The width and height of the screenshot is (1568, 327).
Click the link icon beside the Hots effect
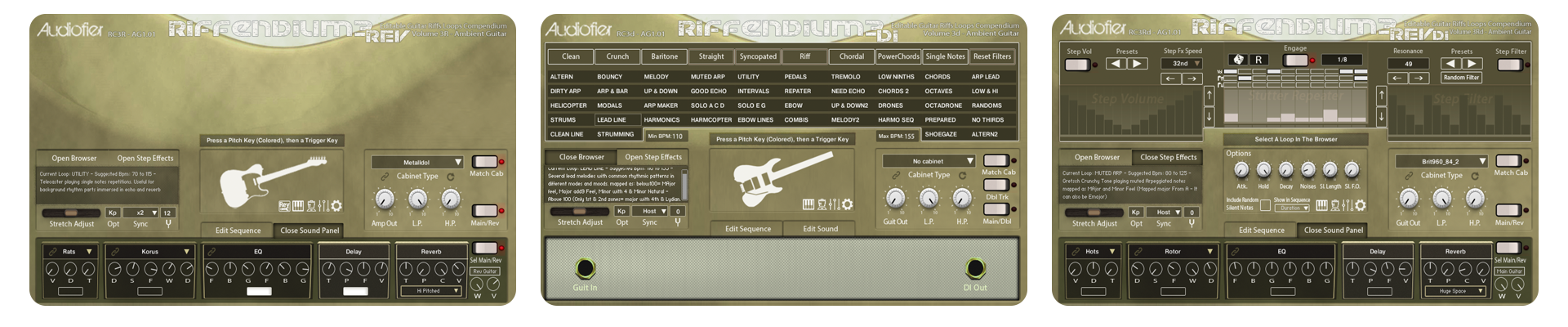1076,252
